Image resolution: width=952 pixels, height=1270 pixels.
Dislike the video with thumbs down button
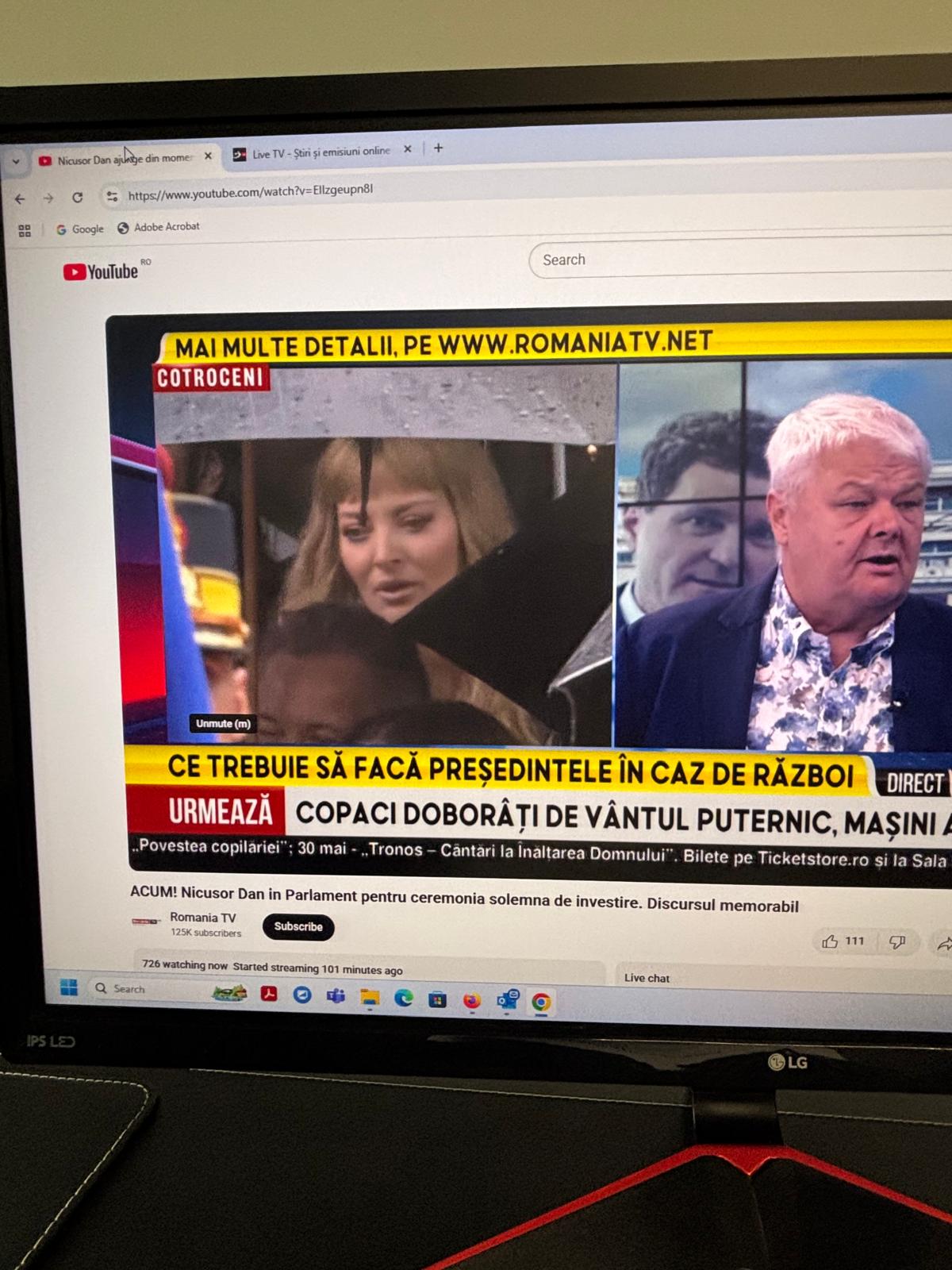(897, 942)
